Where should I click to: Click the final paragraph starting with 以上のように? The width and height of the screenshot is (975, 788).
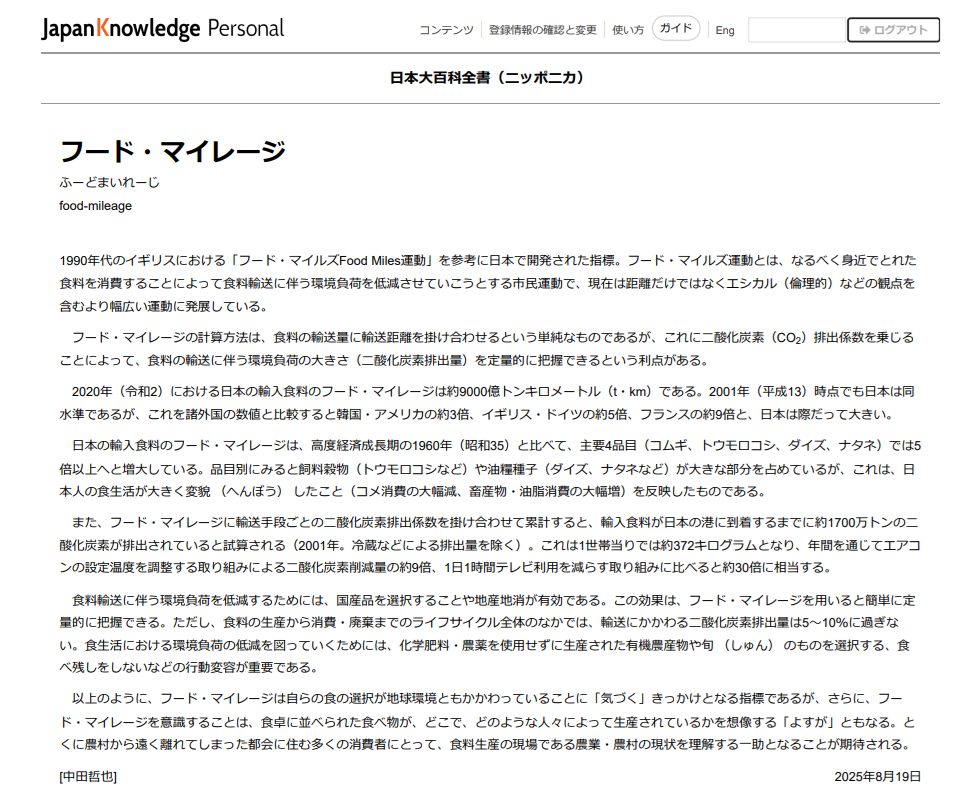point(487,721)
